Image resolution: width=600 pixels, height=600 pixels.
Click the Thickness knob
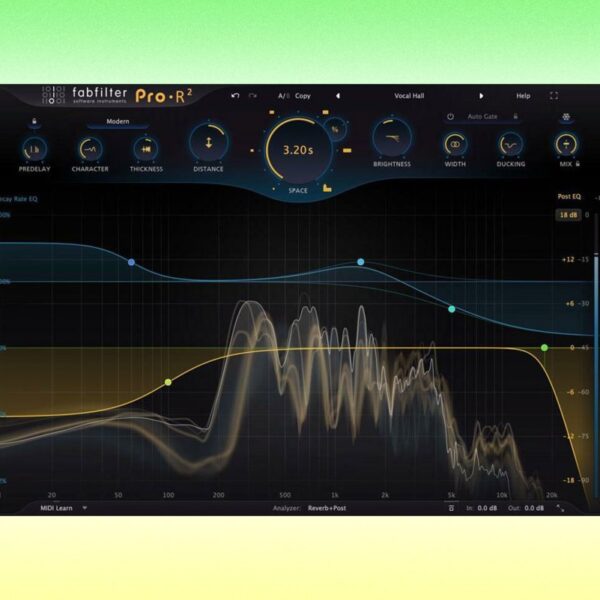pyautogui.click(x=146, y=149)
